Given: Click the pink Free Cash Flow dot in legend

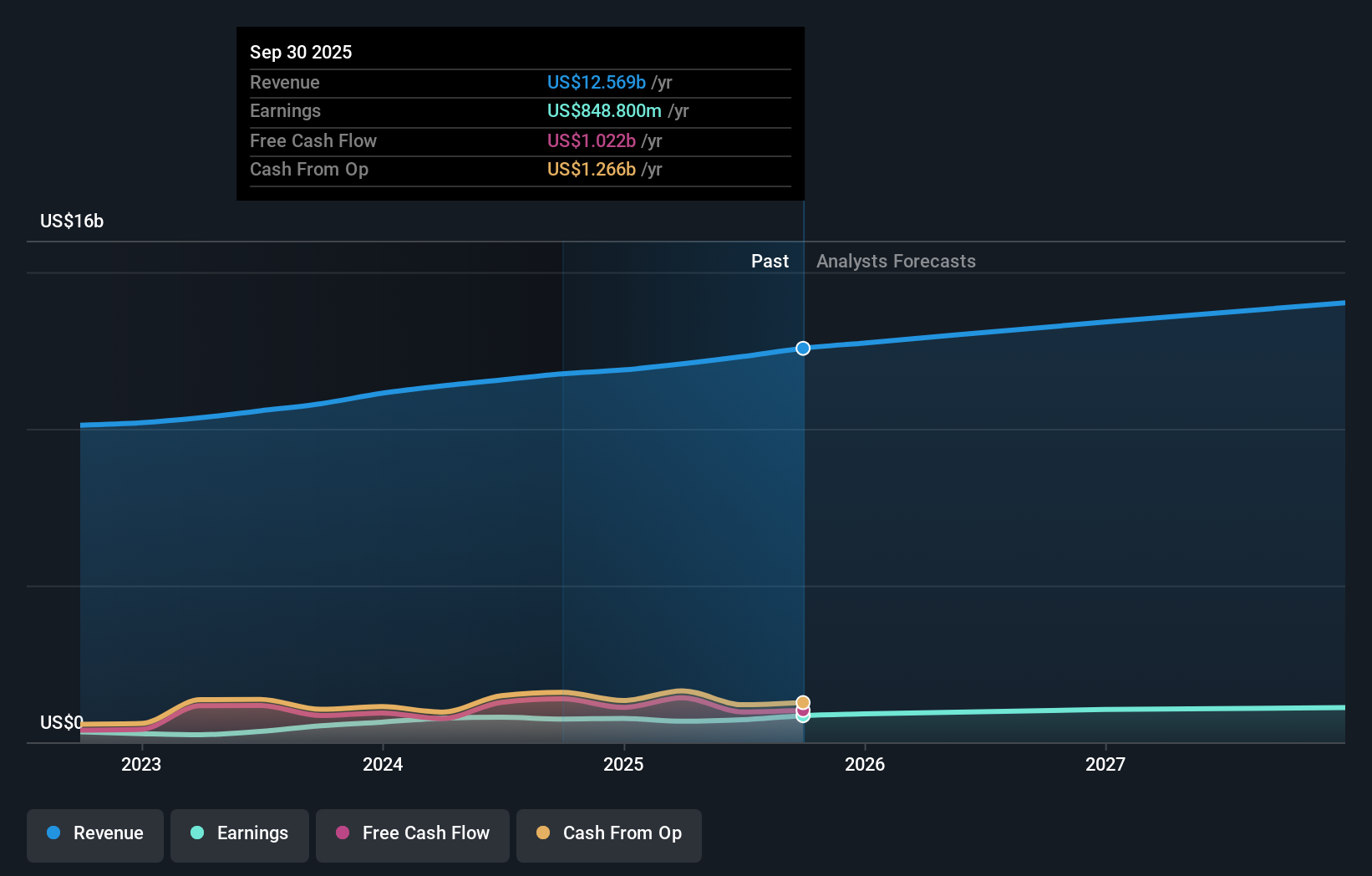Looking at the screenshot, I should coord(342,833).
